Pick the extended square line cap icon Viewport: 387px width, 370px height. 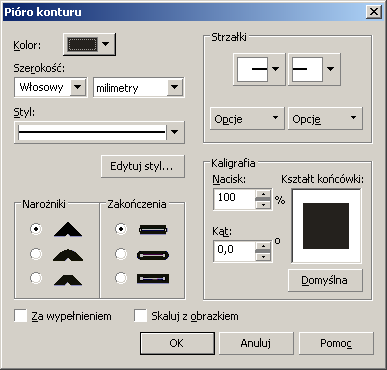point(153,278)
